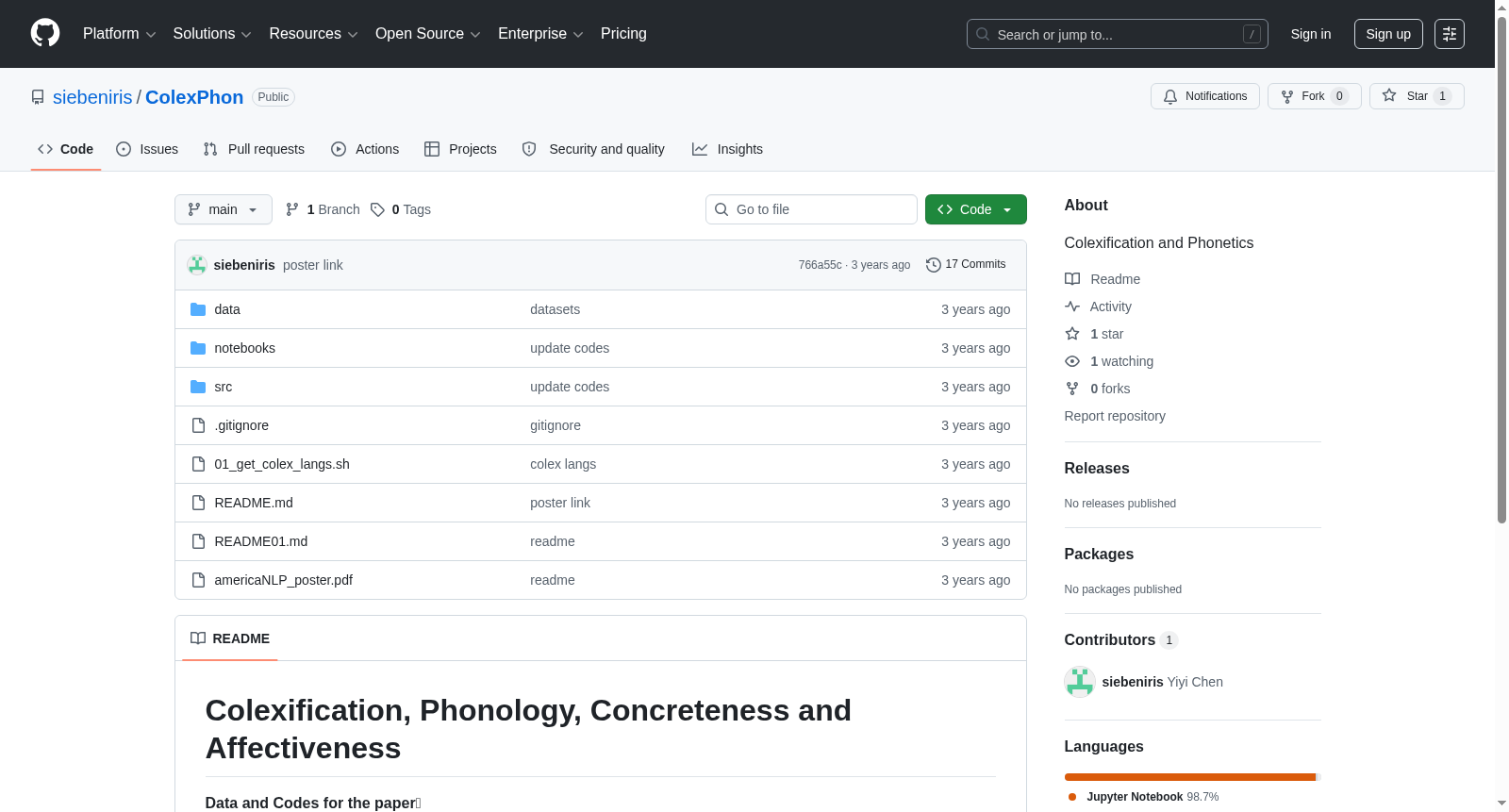1509x812 pixels.
Task: Switch to the Issues tab
Action: 147,149
